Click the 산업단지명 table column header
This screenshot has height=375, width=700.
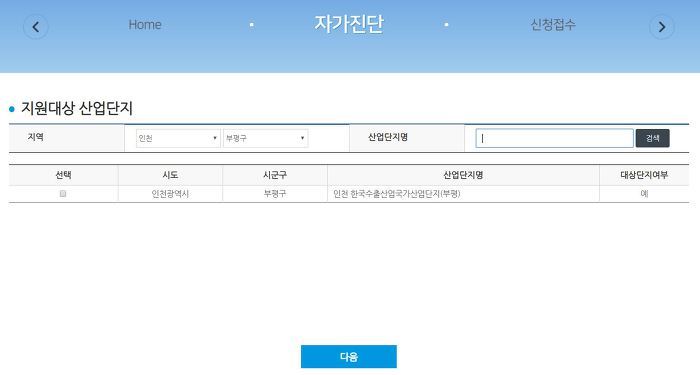point(463,175)
